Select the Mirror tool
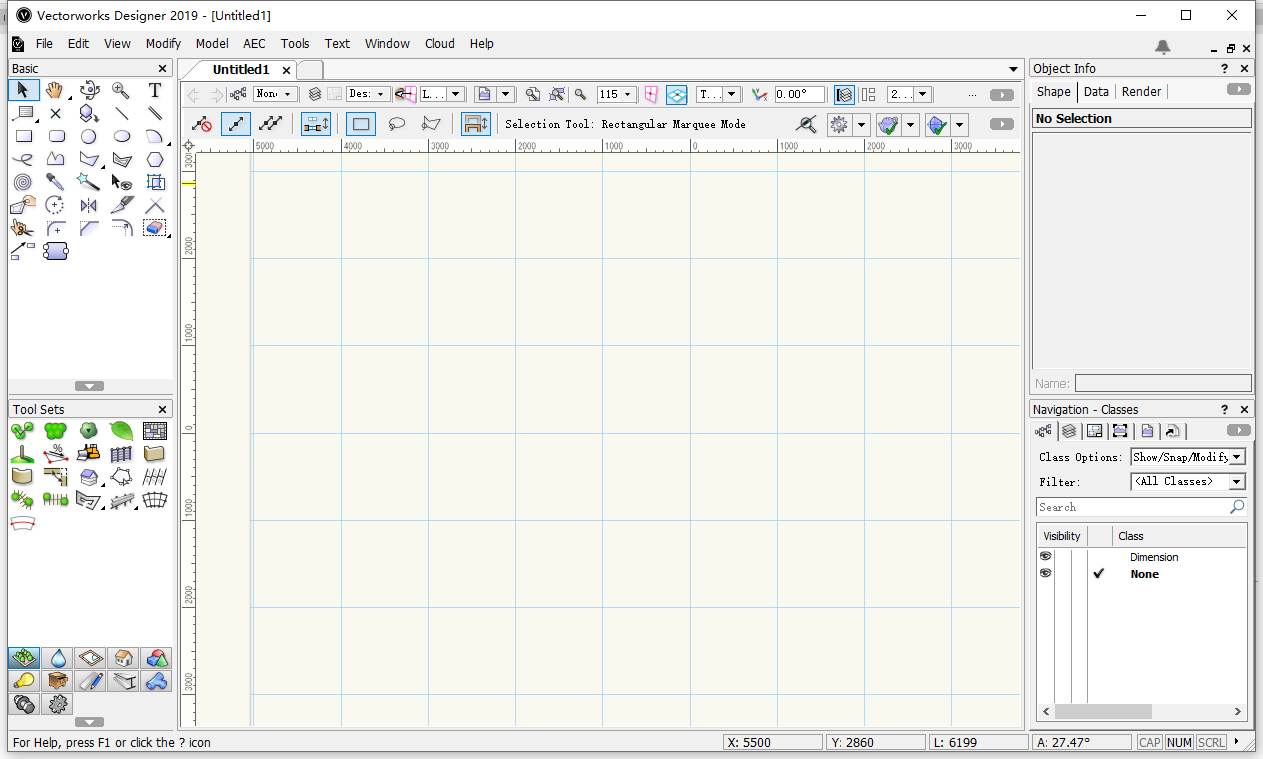The width and height of the screenshot is (1263, 759). [89, 205]
